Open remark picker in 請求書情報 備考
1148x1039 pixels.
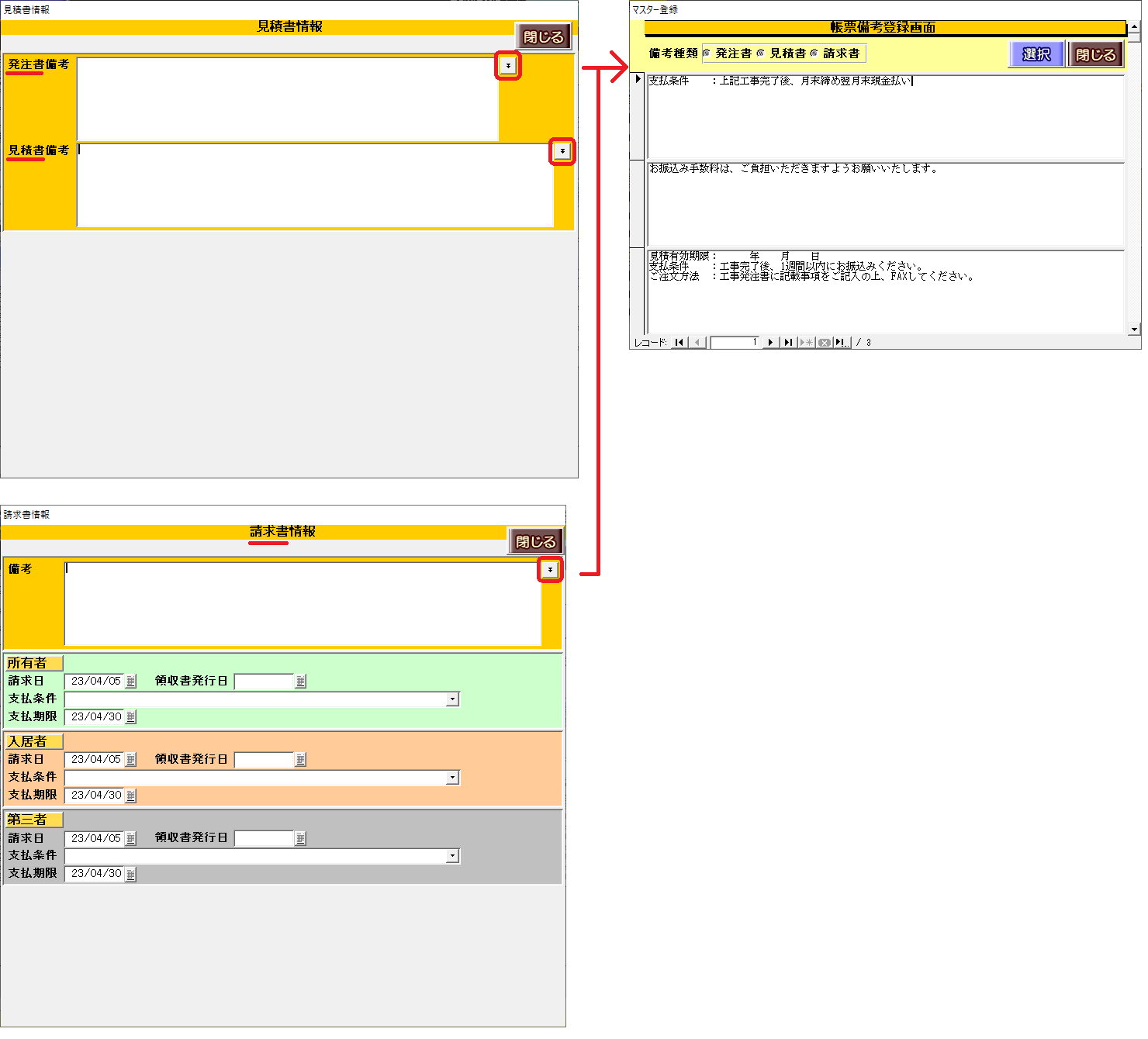click(550, 570)
